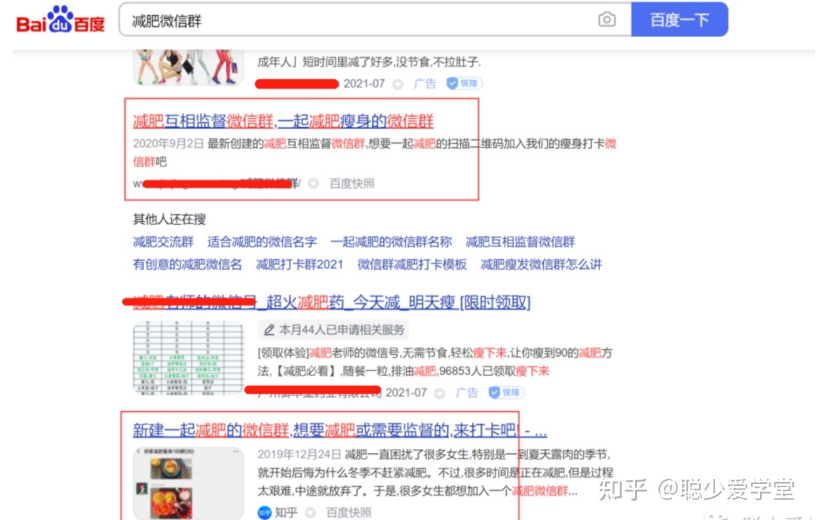This screenshot has width=825, height=520.
Task: Click pencil icon beside 本月44人已申请相关服务
Action: coord(269,330)
